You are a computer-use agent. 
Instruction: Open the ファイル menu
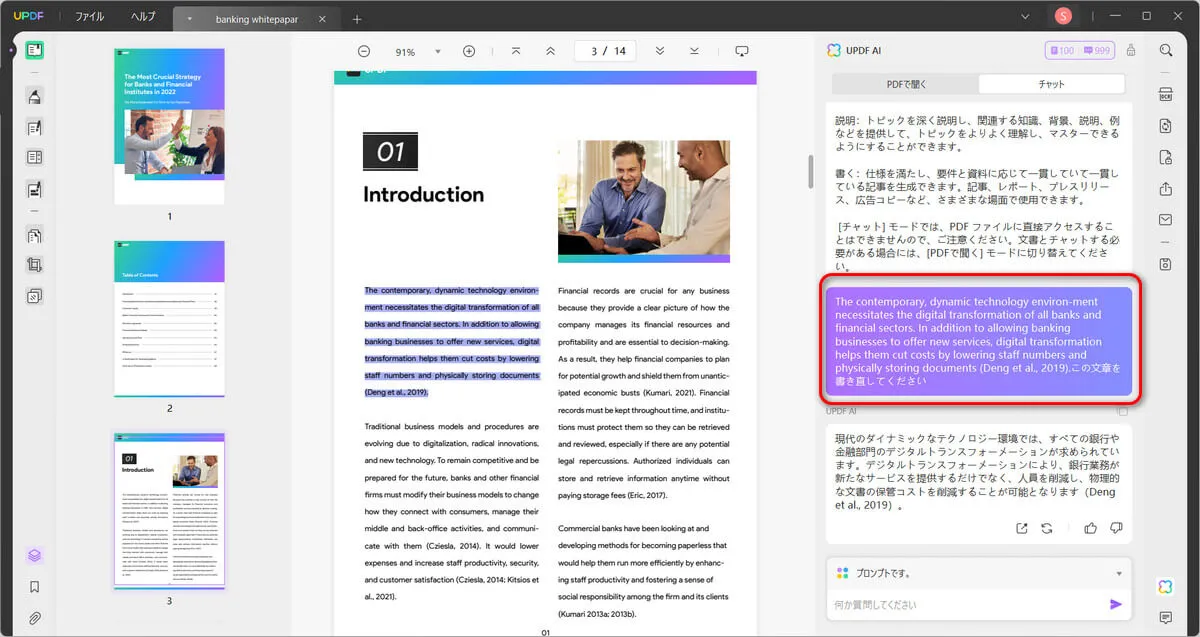click(89, 17)
